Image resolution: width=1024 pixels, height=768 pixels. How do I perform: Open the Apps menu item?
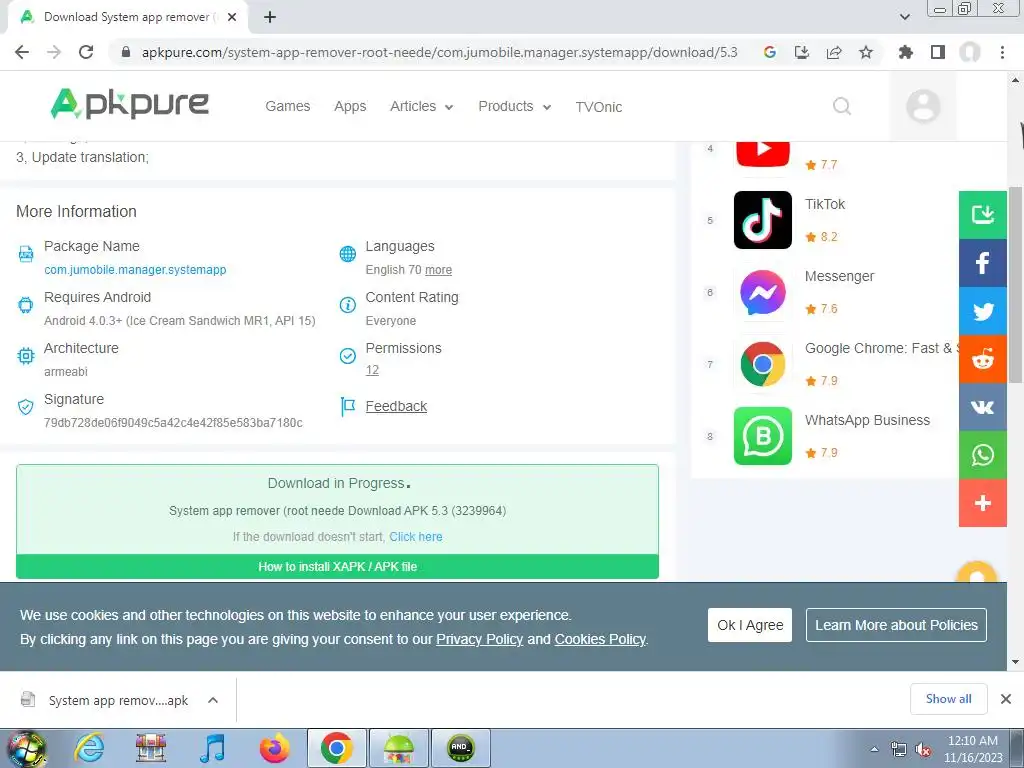click(x=350, y=106)
